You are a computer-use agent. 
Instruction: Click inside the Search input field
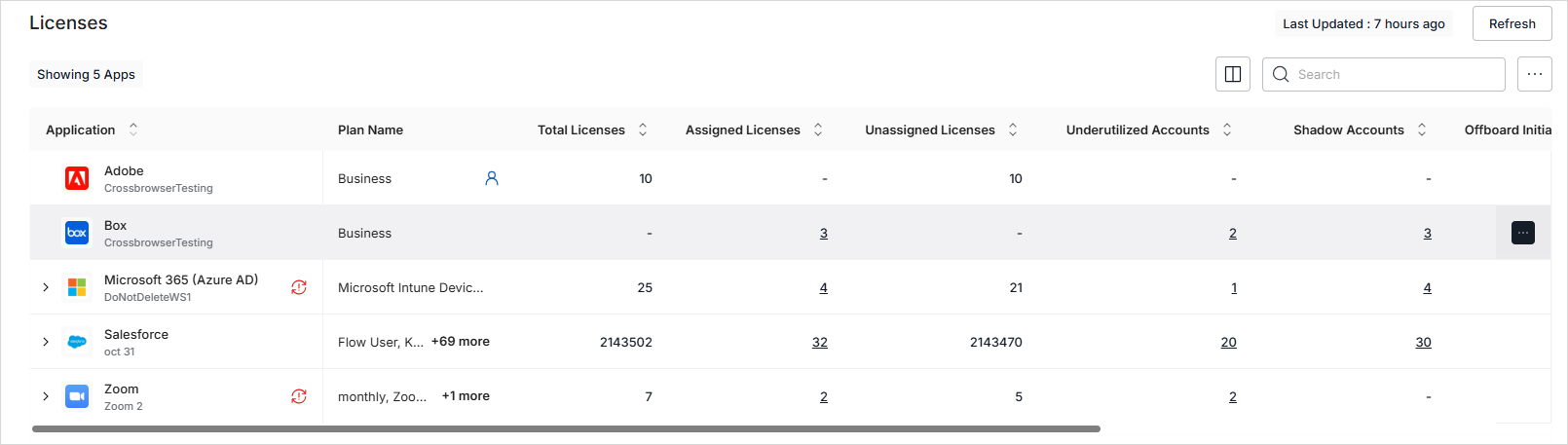(1384, 74)
